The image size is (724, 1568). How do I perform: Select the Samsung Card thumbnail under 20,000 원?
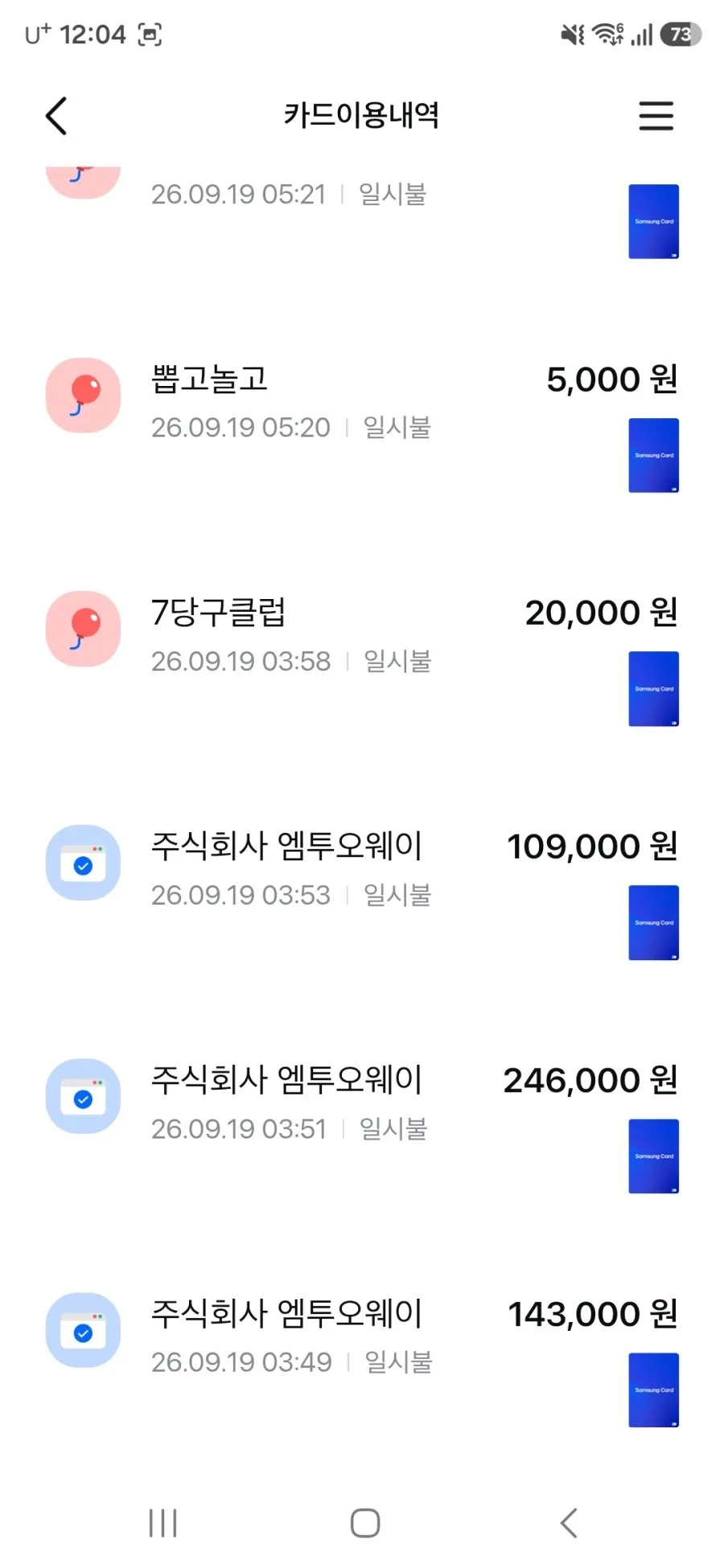[x=653, y=689]
